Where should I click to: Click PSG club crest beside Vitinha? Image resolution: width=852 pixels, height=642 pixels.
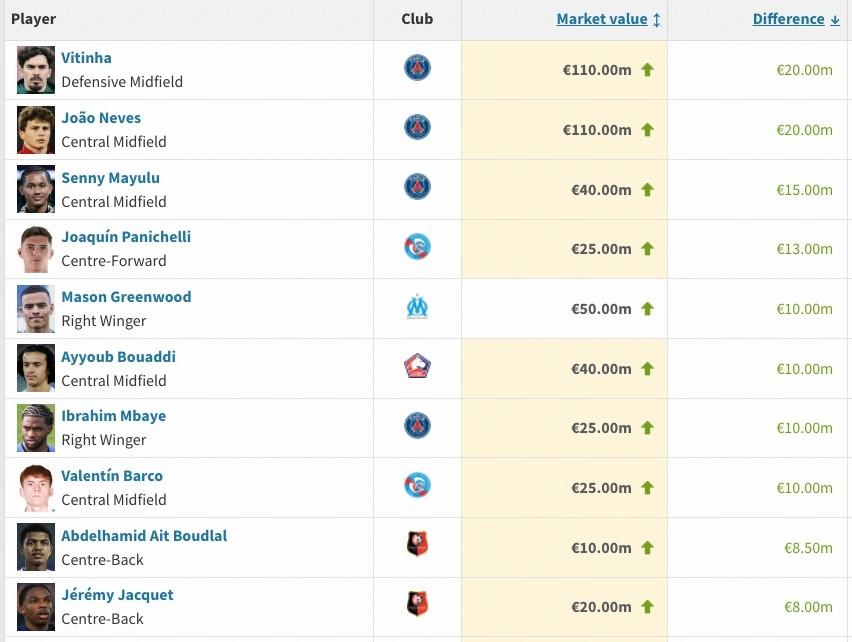coord(417,68)
